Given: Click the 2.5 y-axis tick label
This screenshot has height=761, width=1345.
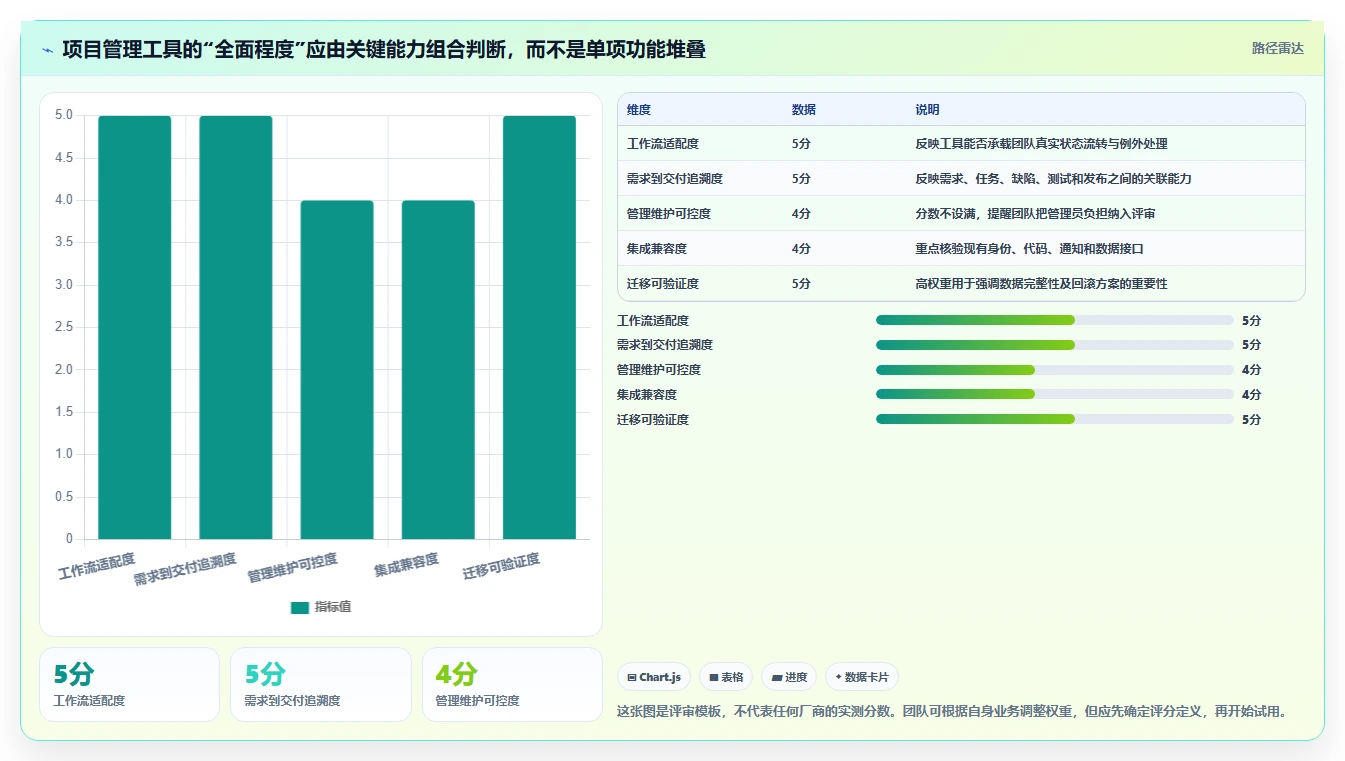Looking at the screenshot, I should click(x=64, y=327).
